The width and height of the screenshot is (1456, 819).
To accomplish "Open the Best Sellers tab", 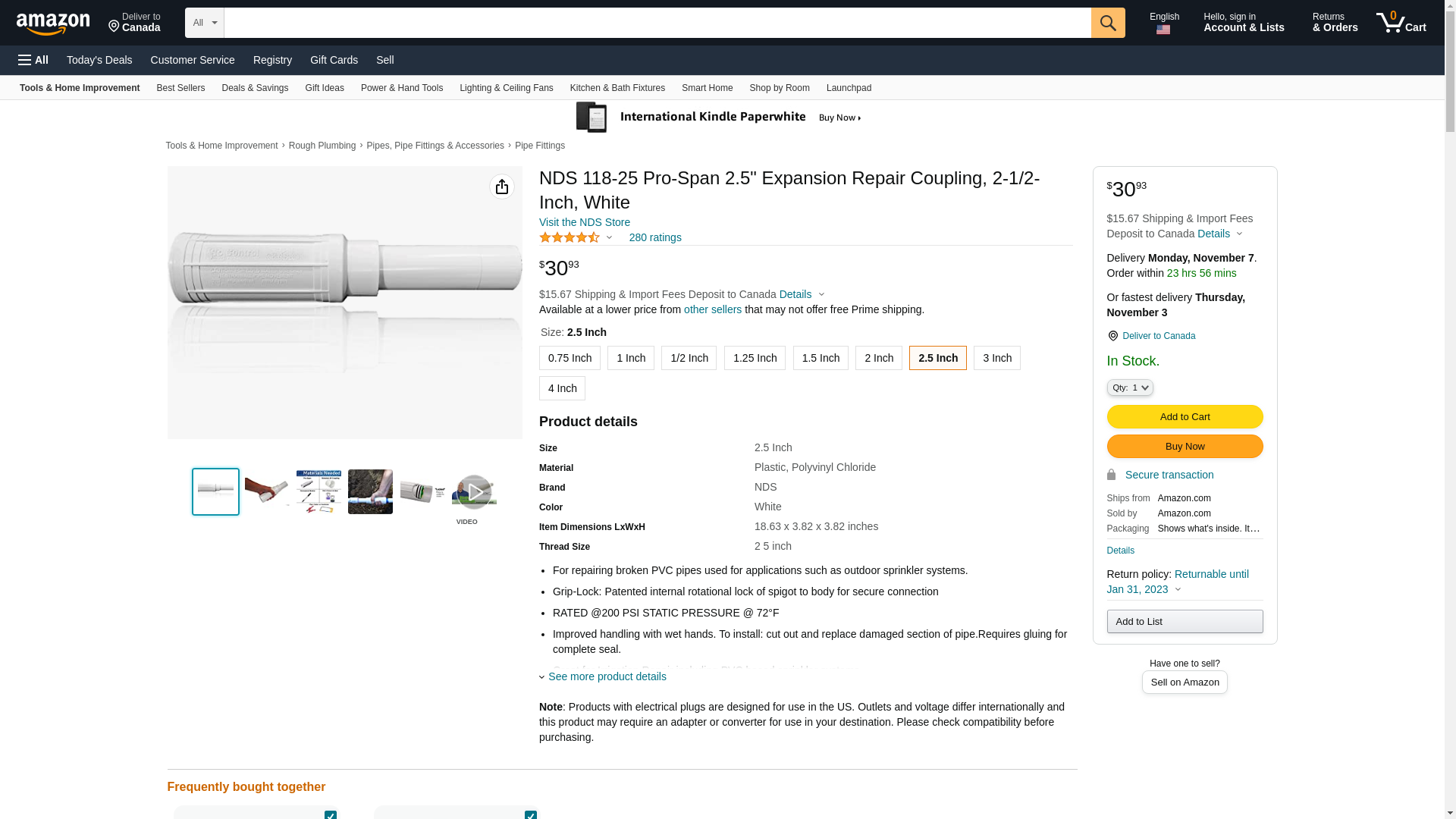I will (x=180, y=88).
